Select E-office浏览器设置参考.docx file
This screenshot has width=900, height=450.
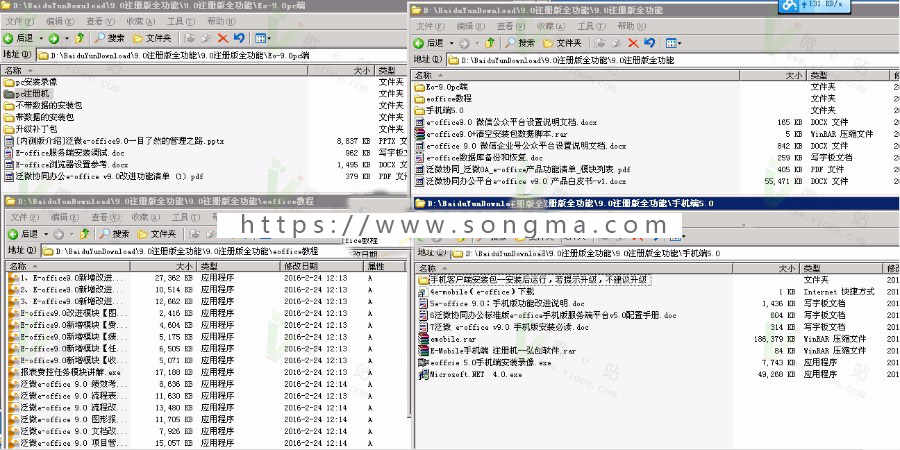(66, 165)
